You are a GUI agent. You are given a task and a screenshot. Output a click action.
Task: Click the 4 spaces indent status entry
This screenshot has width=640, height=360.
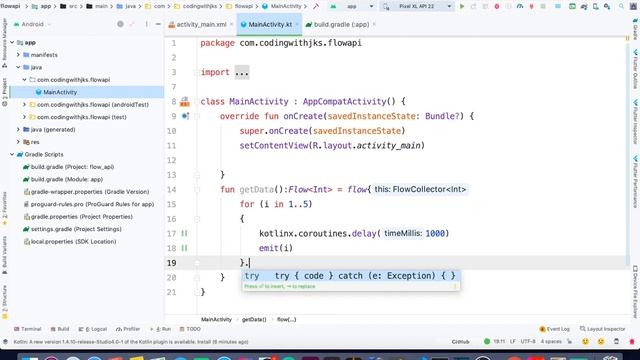[x=551, y=342]
